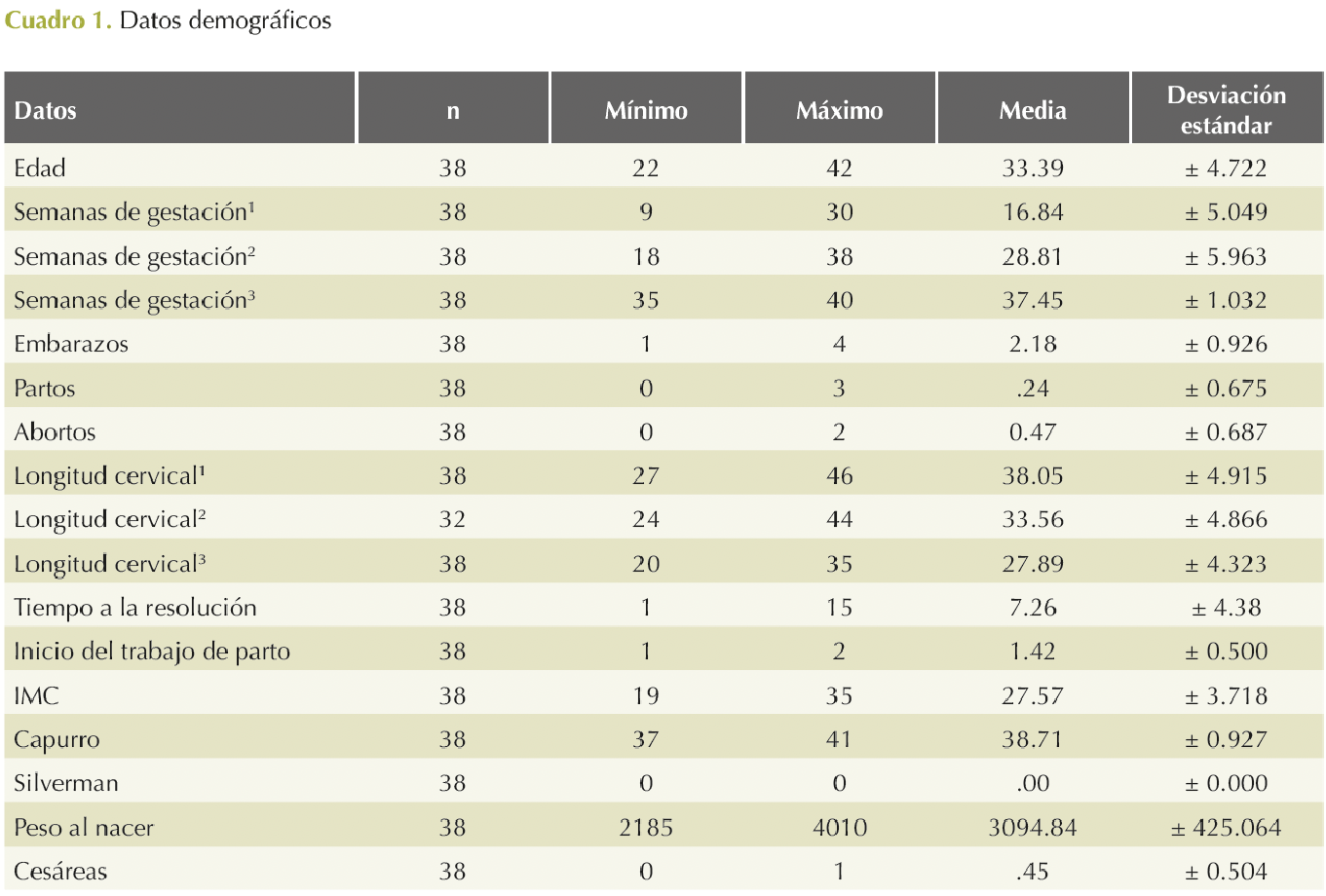The width and height of the screenshot is (1326, 896).
Task: Select the "IMC" row label
Action: click(36, 695)
